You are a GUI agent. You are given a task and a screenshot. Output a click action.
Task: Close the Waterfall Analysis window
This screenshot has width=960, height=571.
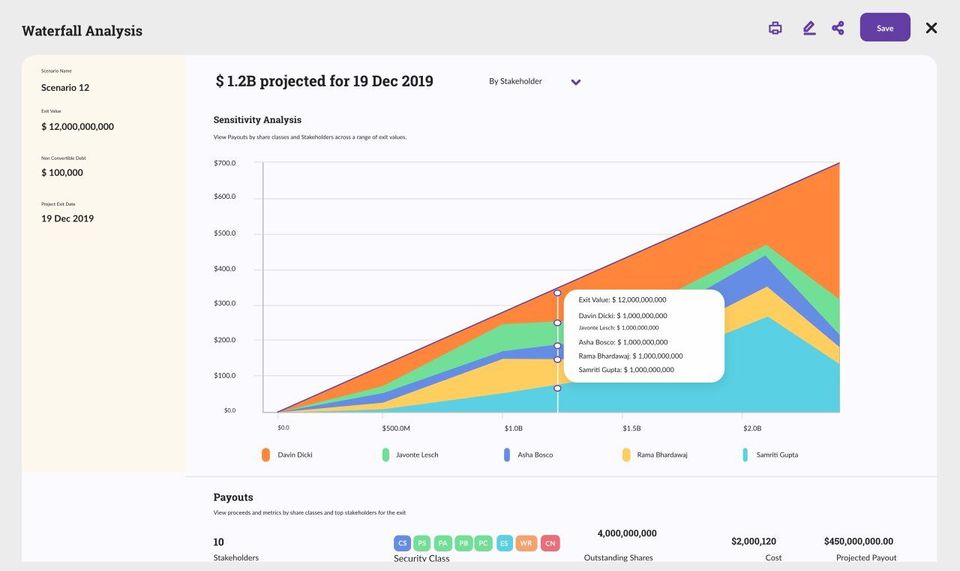pyautogui.click(x=931, y=28)
